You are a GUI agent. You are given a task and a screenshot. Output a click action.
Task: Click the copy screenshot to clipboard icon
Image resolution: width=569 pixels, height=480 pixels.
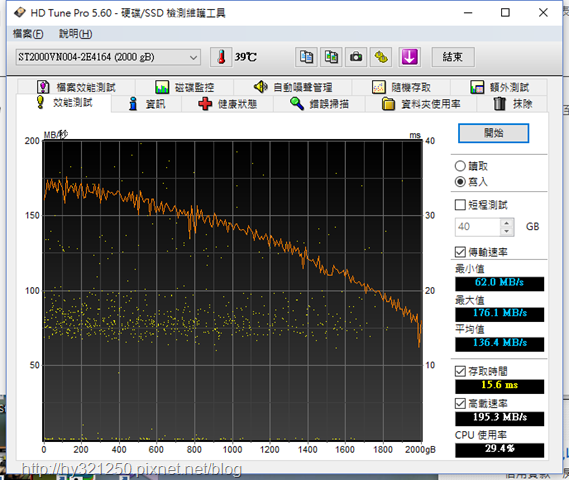[331, 57]
